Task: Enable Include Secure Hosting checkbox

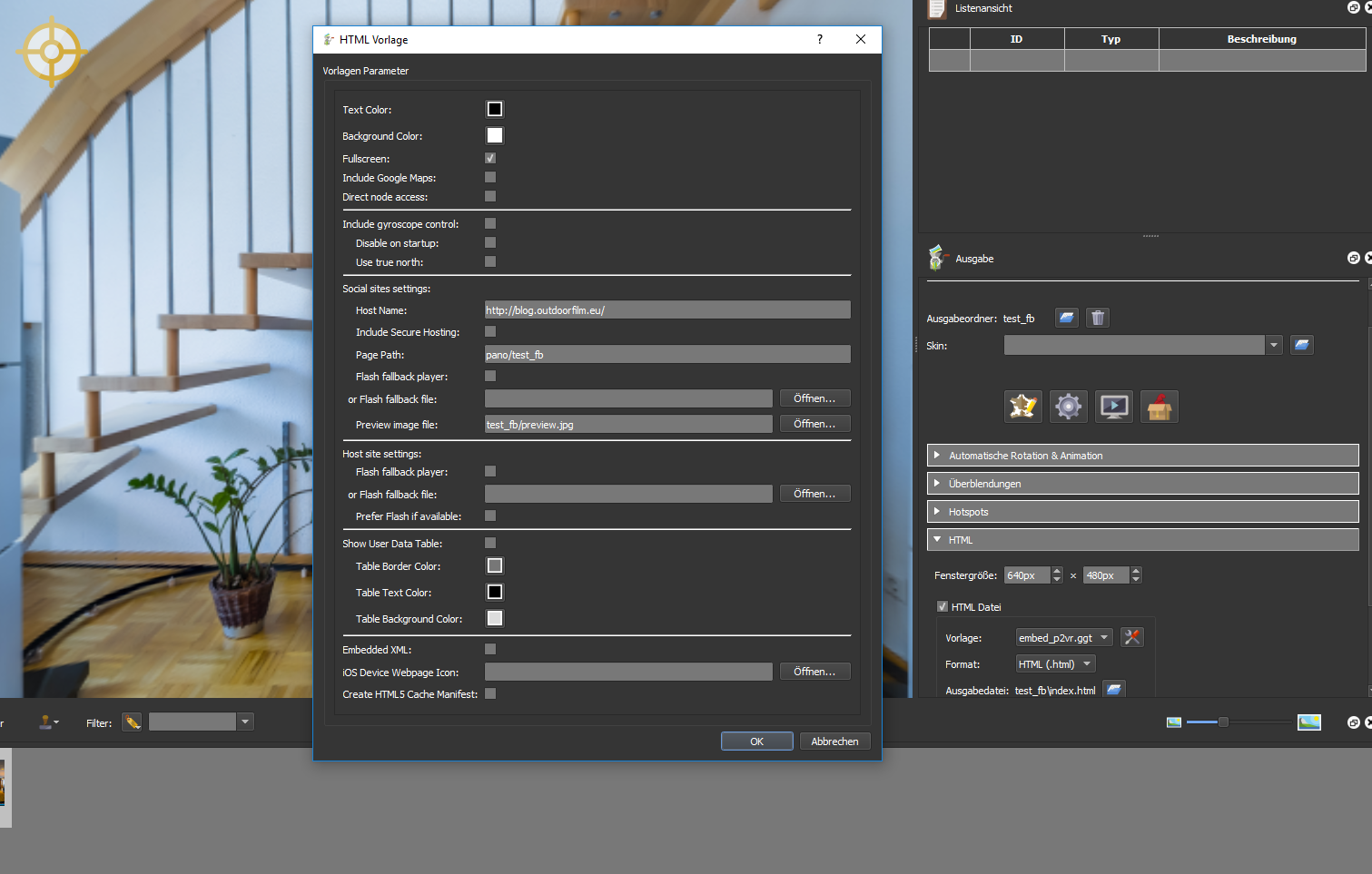Action: [x=490, y=331]
